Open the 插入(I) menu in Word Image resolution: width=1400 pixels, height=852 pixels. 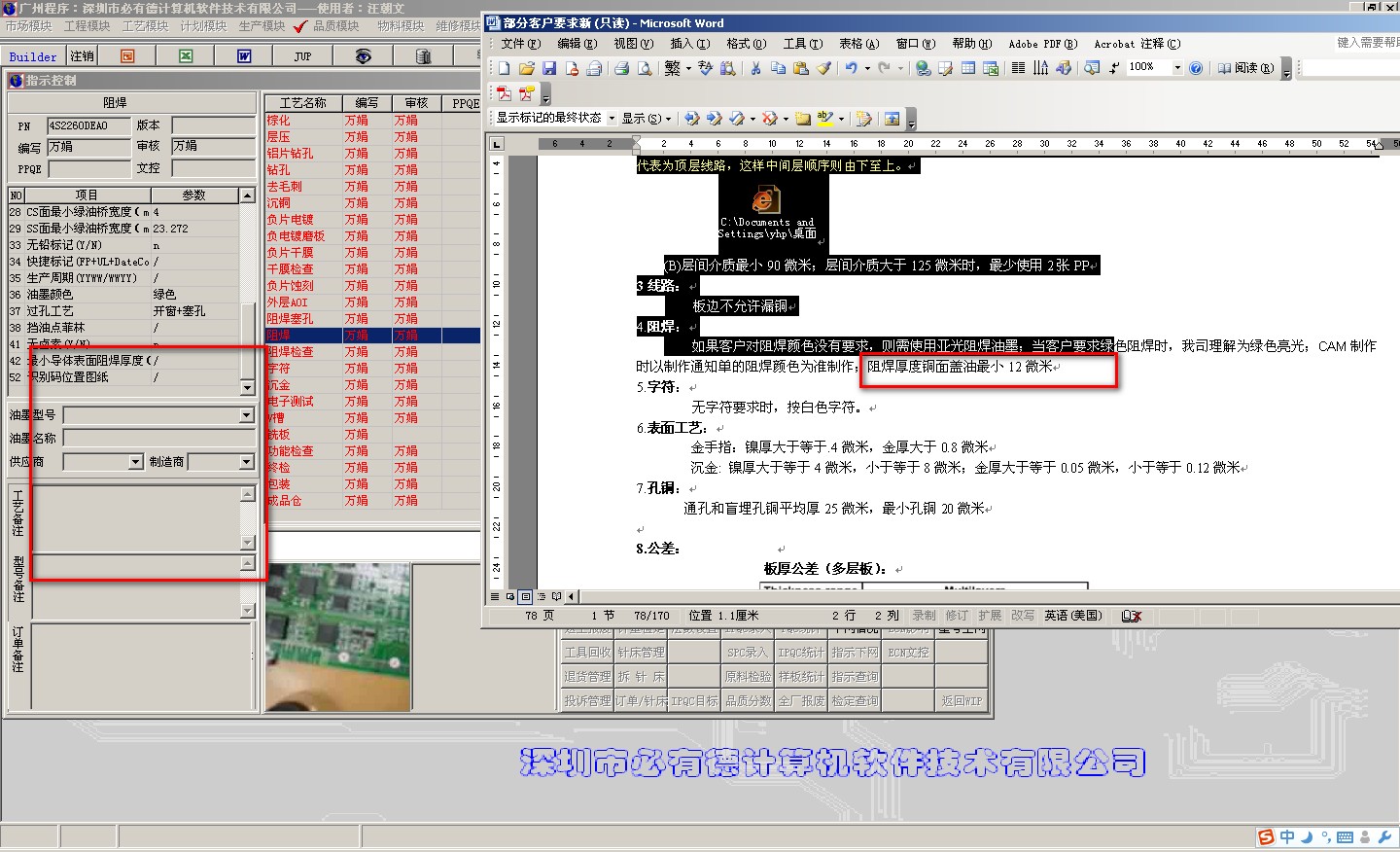pyautogui.click(x=690, y=44)
